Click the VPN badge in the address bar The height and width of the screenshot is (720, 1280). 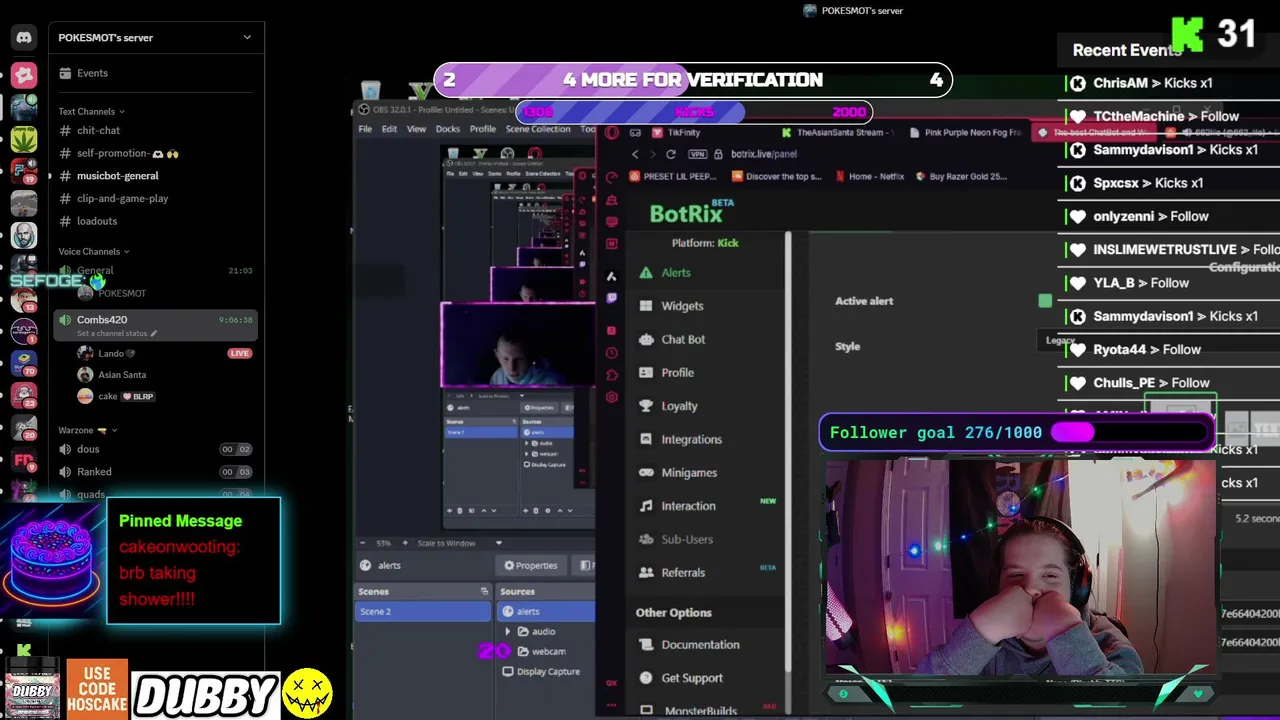point(698,154)
